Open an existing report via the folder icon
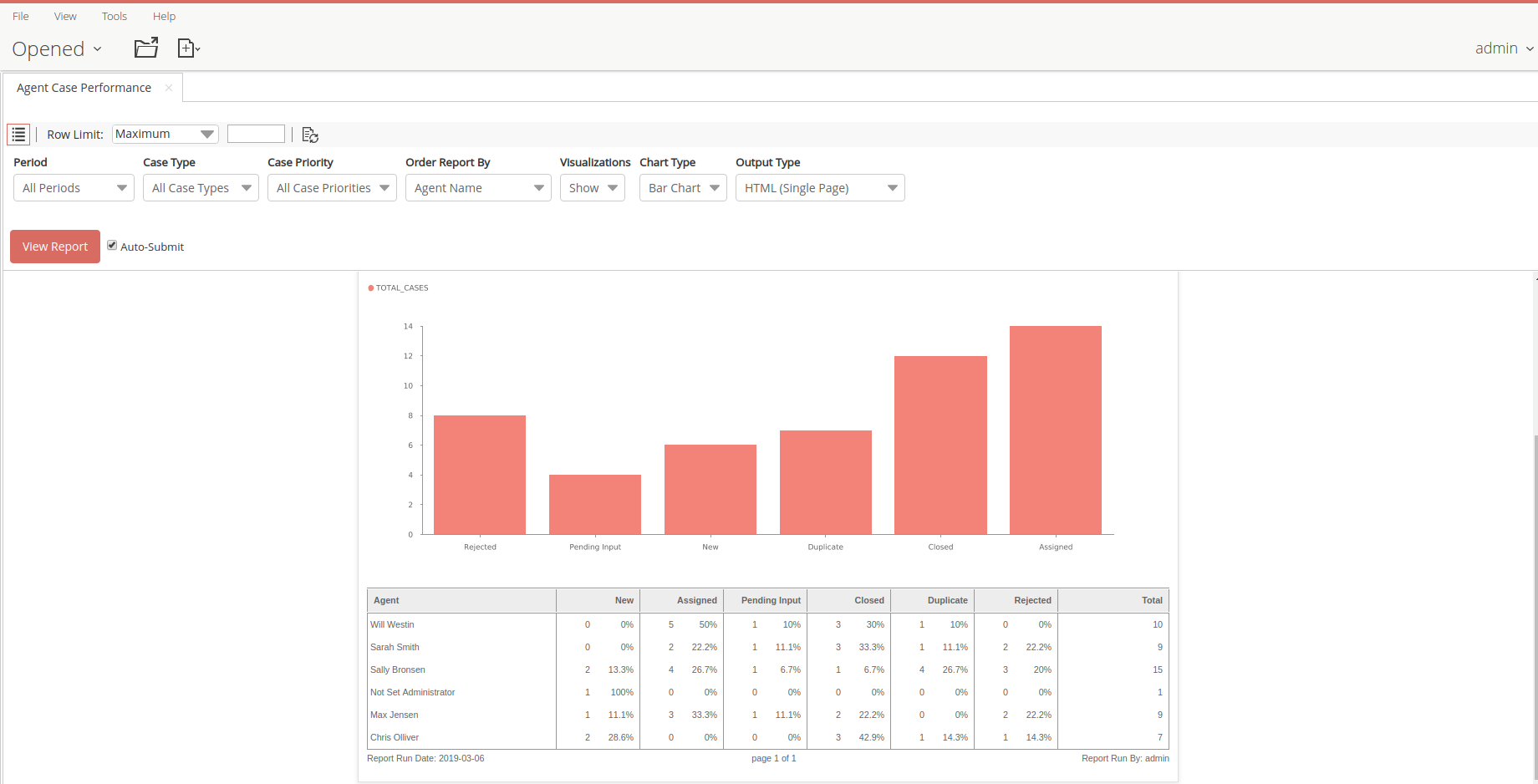The image size is (1538, 784). 146,48
